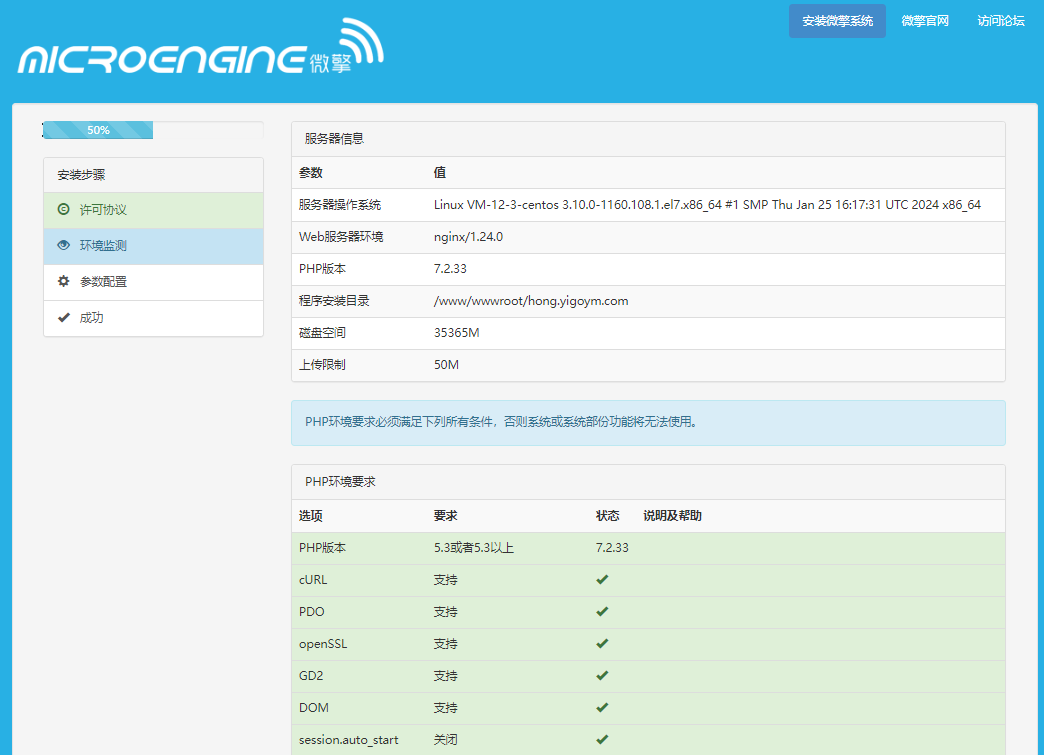Click the 50% installation progress bar
Viewport: 1044px width, 755px height.
(98, 130)
